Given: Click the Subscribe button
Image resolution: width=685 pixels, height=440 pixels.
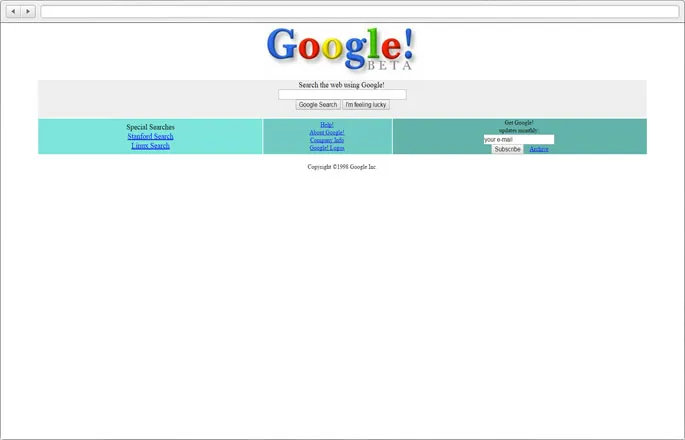Looking at the screenshot, I should point(507,149).
